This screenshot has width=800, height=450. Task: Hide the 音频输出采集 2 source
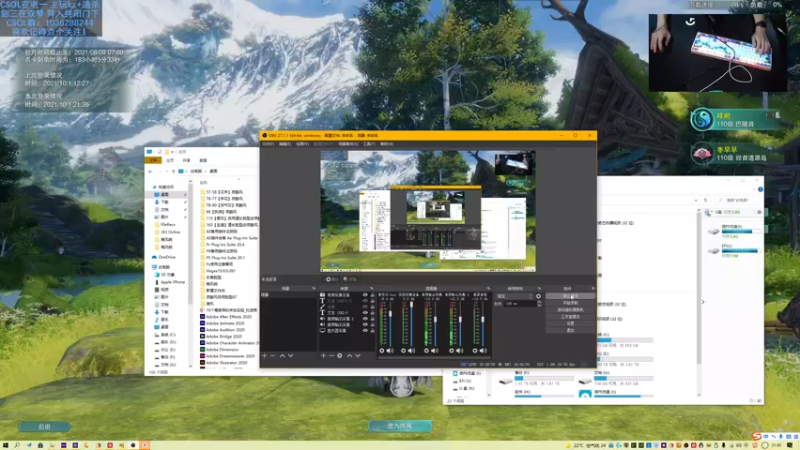365,318
